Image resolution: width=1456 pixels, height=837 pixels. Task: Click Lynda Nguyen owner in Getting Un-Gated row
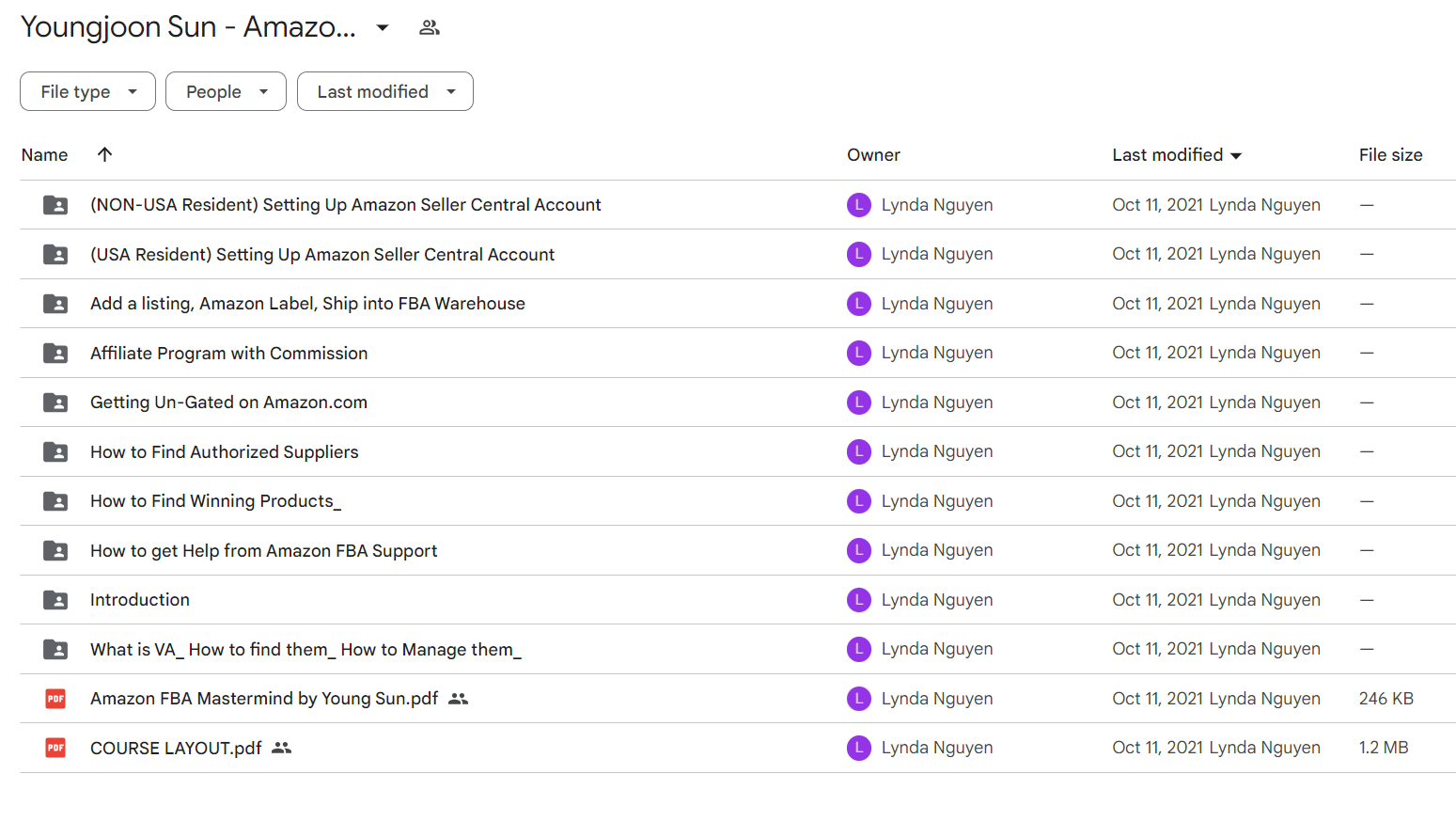pyautogui.click(x=937, y=403)
